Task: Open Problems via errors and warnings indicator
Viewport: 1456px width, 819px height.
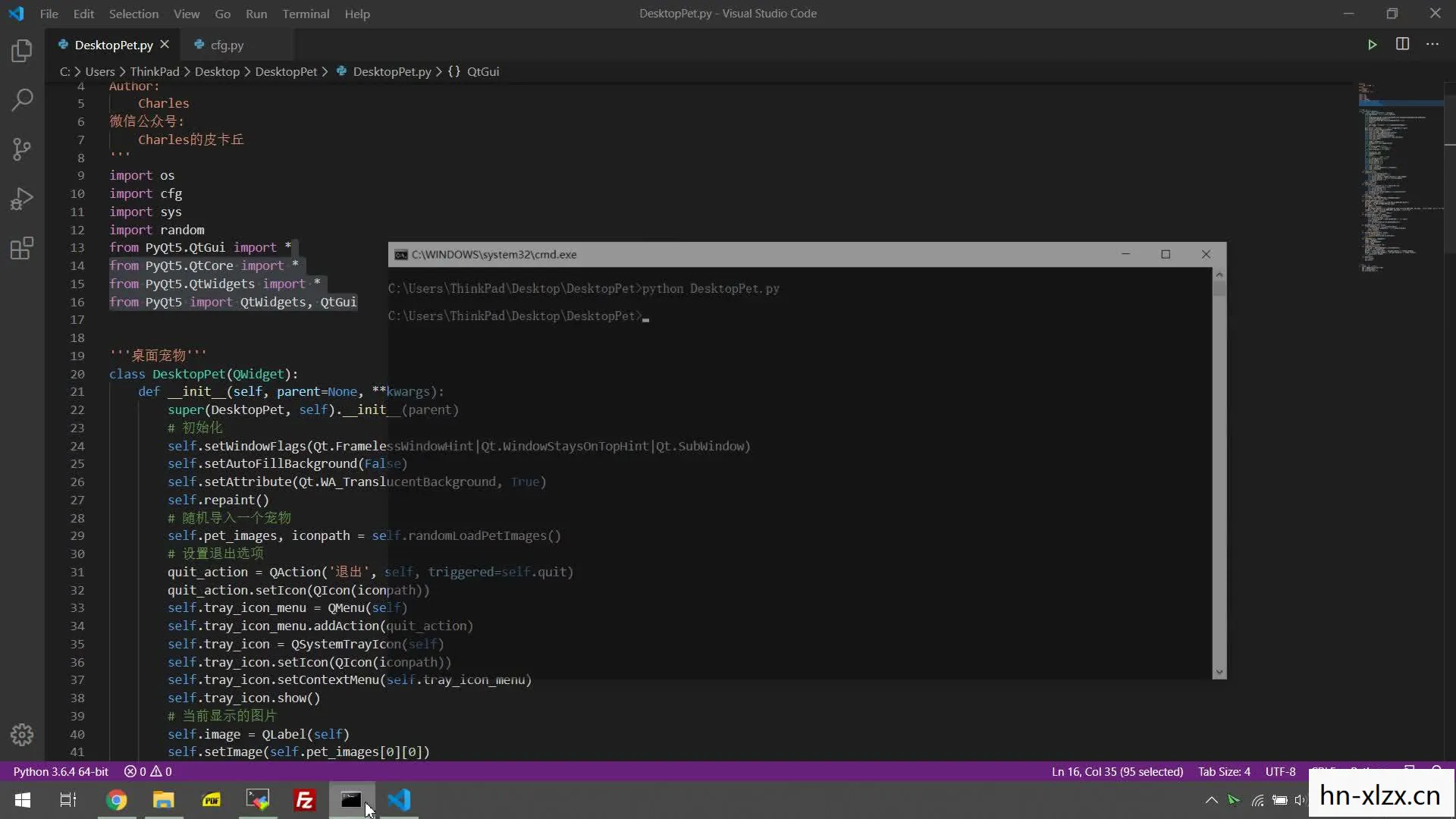Action: pyautogui.click(x=148, y=771)
